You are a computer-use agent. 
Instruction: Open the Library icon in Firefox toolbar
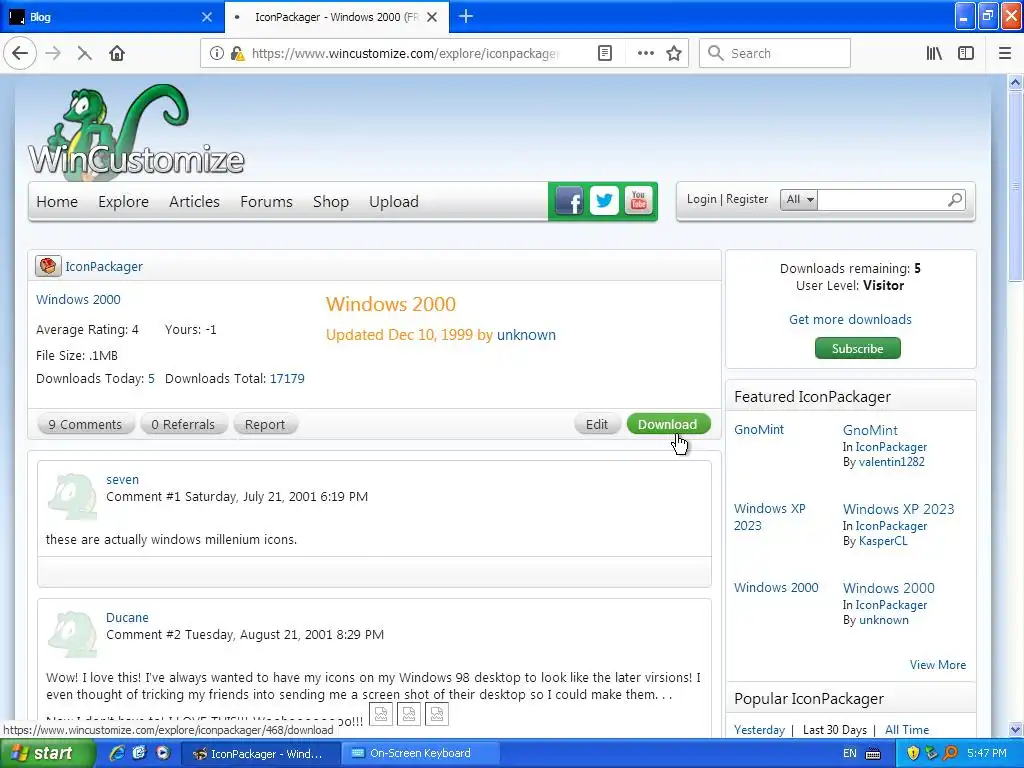pyautogui.click(x=934, y=53)
